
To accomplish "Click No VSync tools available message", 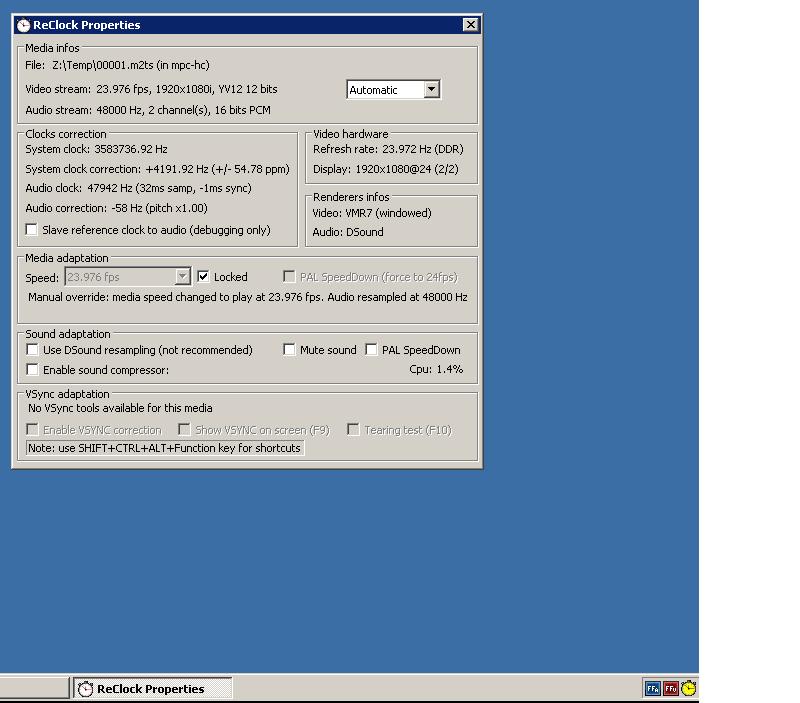I will [120, 408].
